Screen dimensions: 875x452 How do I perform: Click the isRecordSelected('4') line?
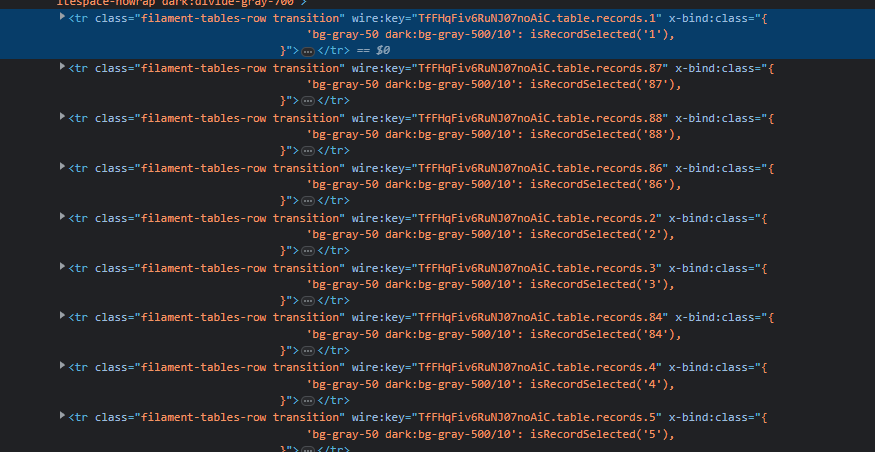click(x=491, y=384)
